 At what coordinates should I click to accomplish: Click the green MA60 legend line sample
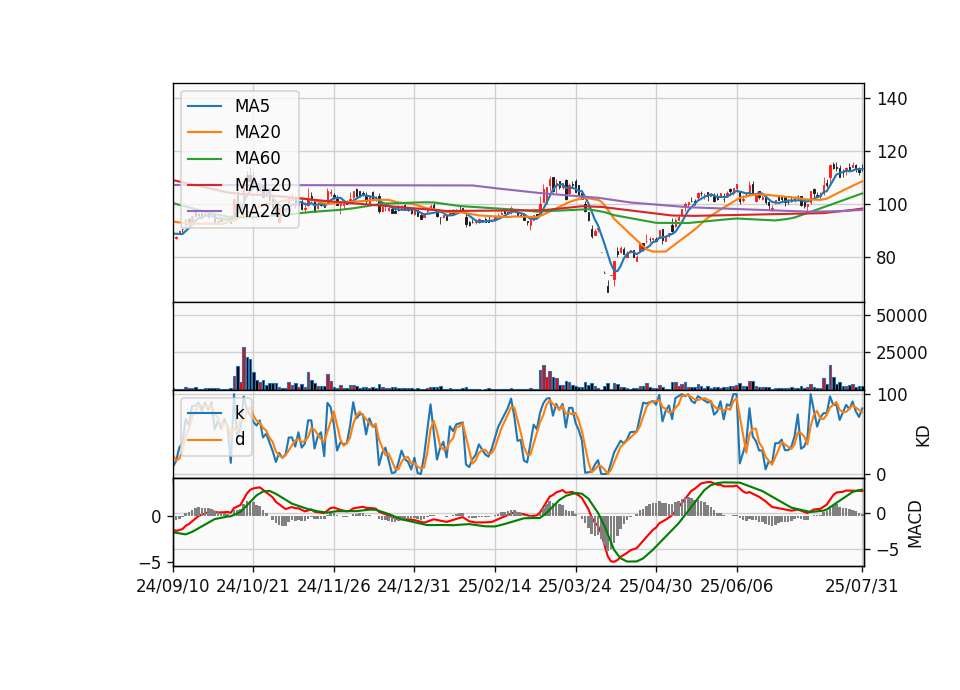pyautogui.click(x=204, y=159)
